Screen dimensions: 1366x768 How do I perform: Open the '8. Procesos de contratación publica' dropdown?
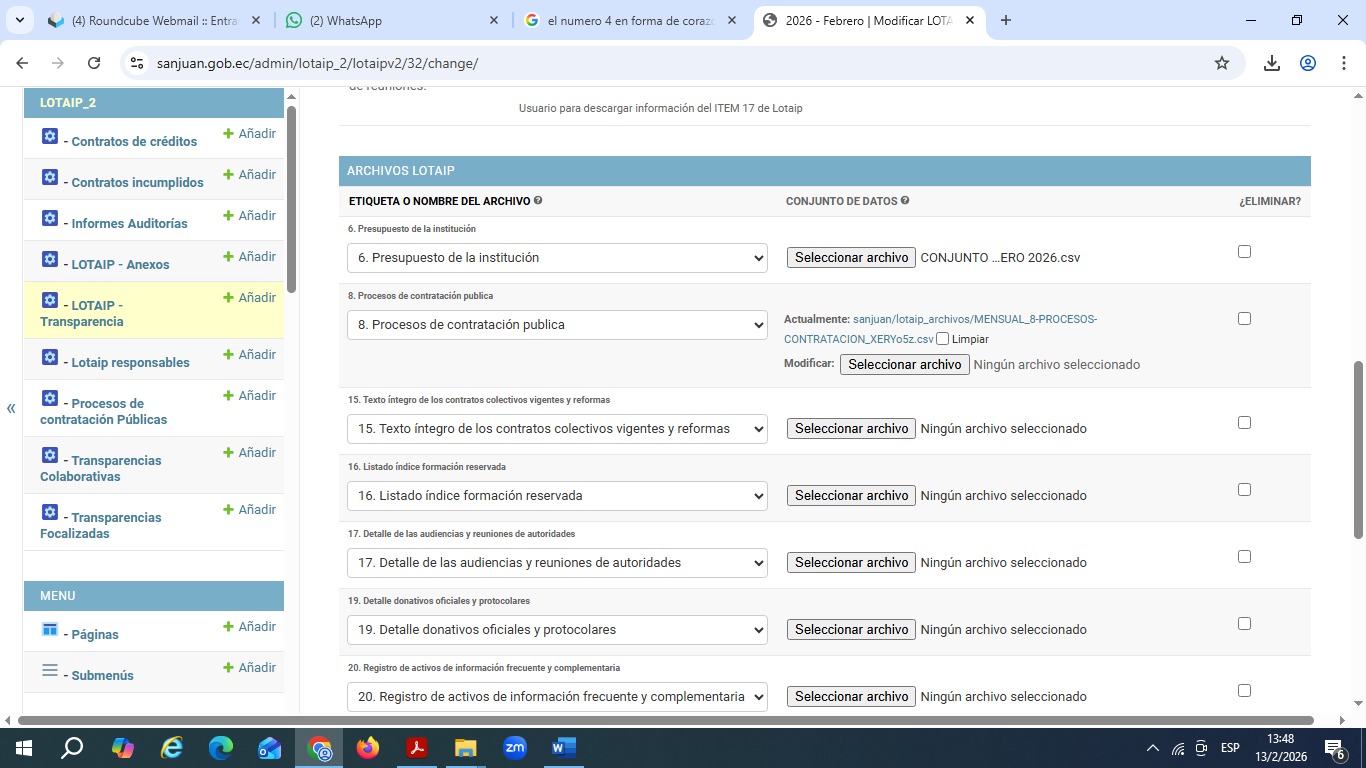coord(557,325)
